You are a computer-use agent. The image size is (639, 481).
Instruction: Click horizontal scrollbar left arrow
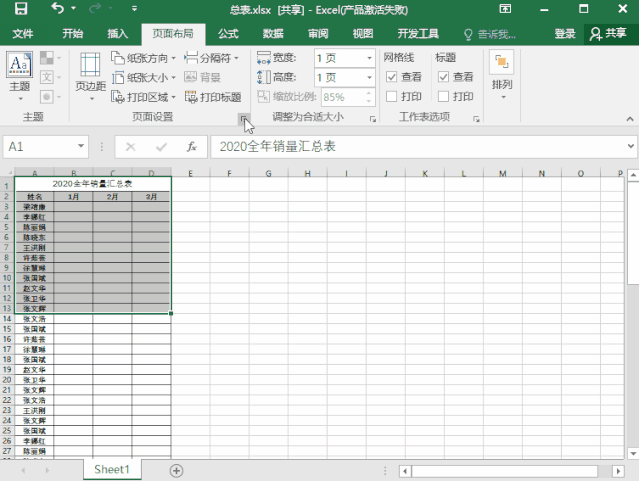(x=405, y=471)
